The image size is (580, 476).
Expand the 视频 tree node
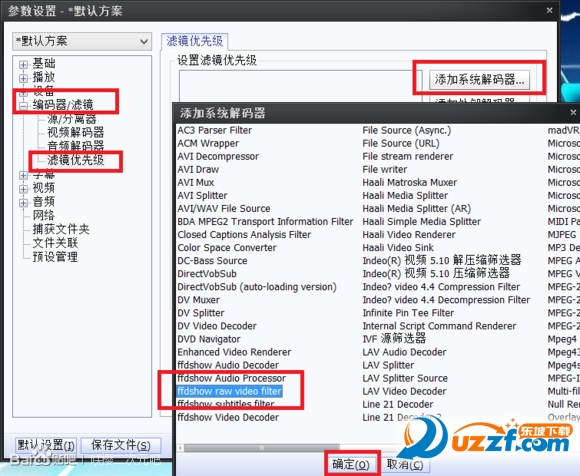23,189
